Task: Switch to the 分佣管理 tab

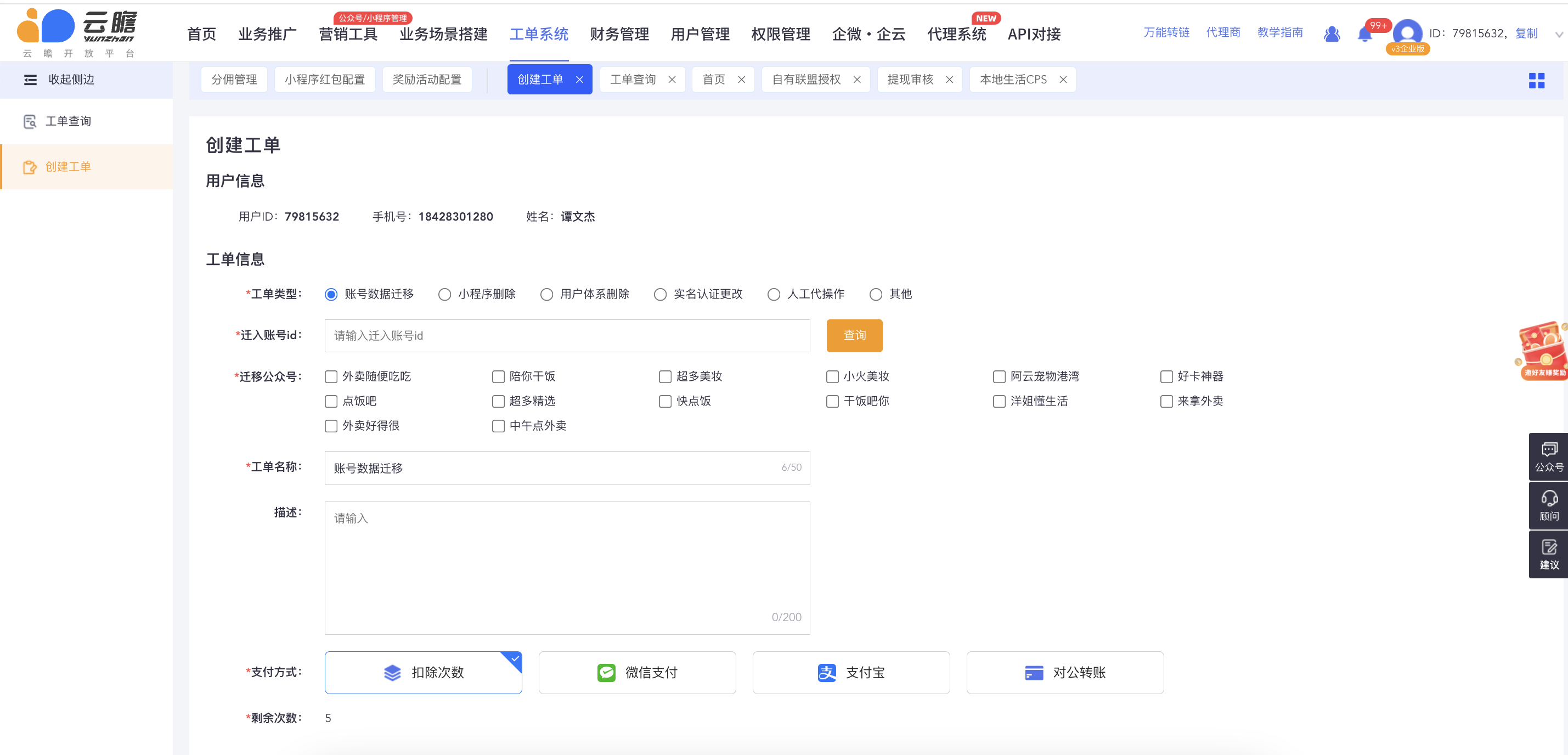Action: click(x=234, y=80)
